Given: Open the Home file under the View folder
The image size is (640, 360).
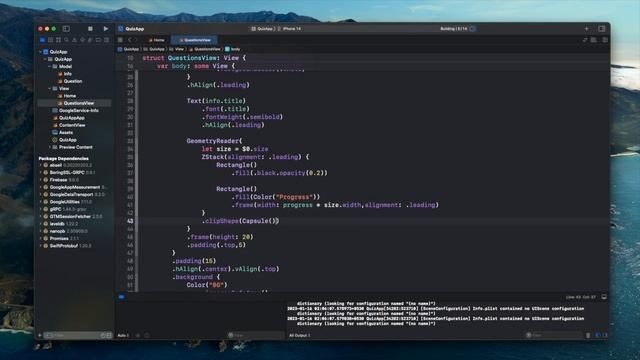Looking at the screenshot, I should coord(67,96).
